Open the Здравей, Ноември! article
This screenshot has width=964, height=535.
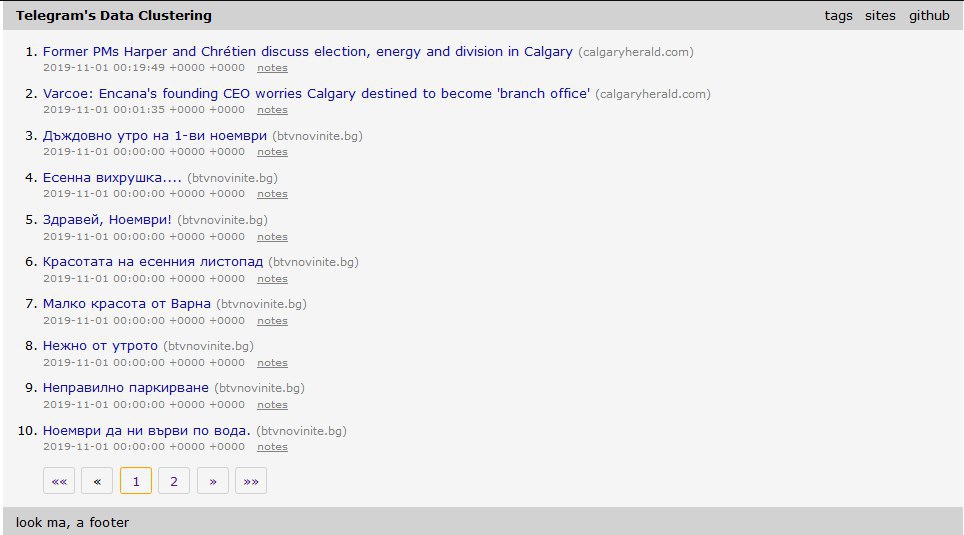click(x=107, y=220)
